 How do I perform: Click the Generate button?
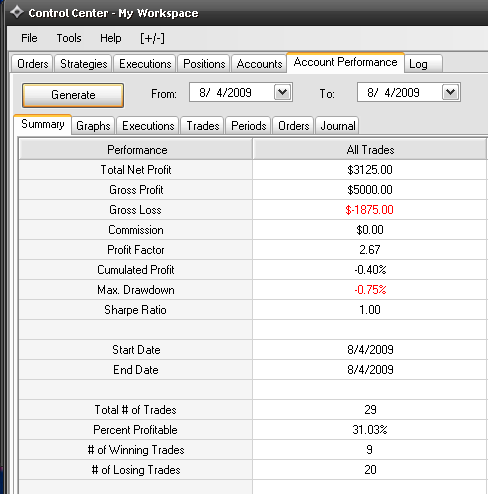click(x=73, y=95)
